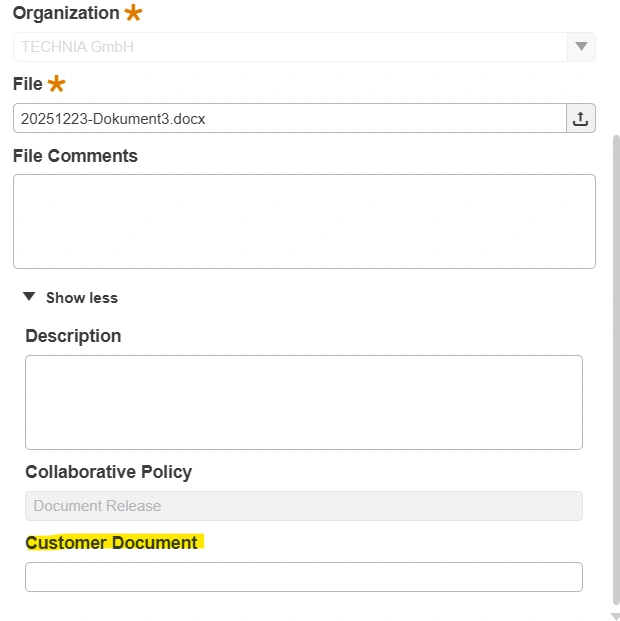This screenshot has height=621, width=620.
Task: Click the Collaborative Policy label
Action: 108,472
